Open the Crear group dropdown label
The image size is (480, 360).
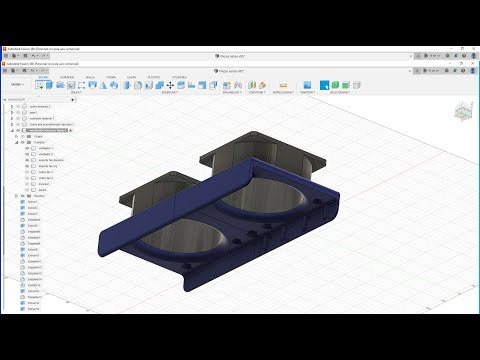(76, 92)
